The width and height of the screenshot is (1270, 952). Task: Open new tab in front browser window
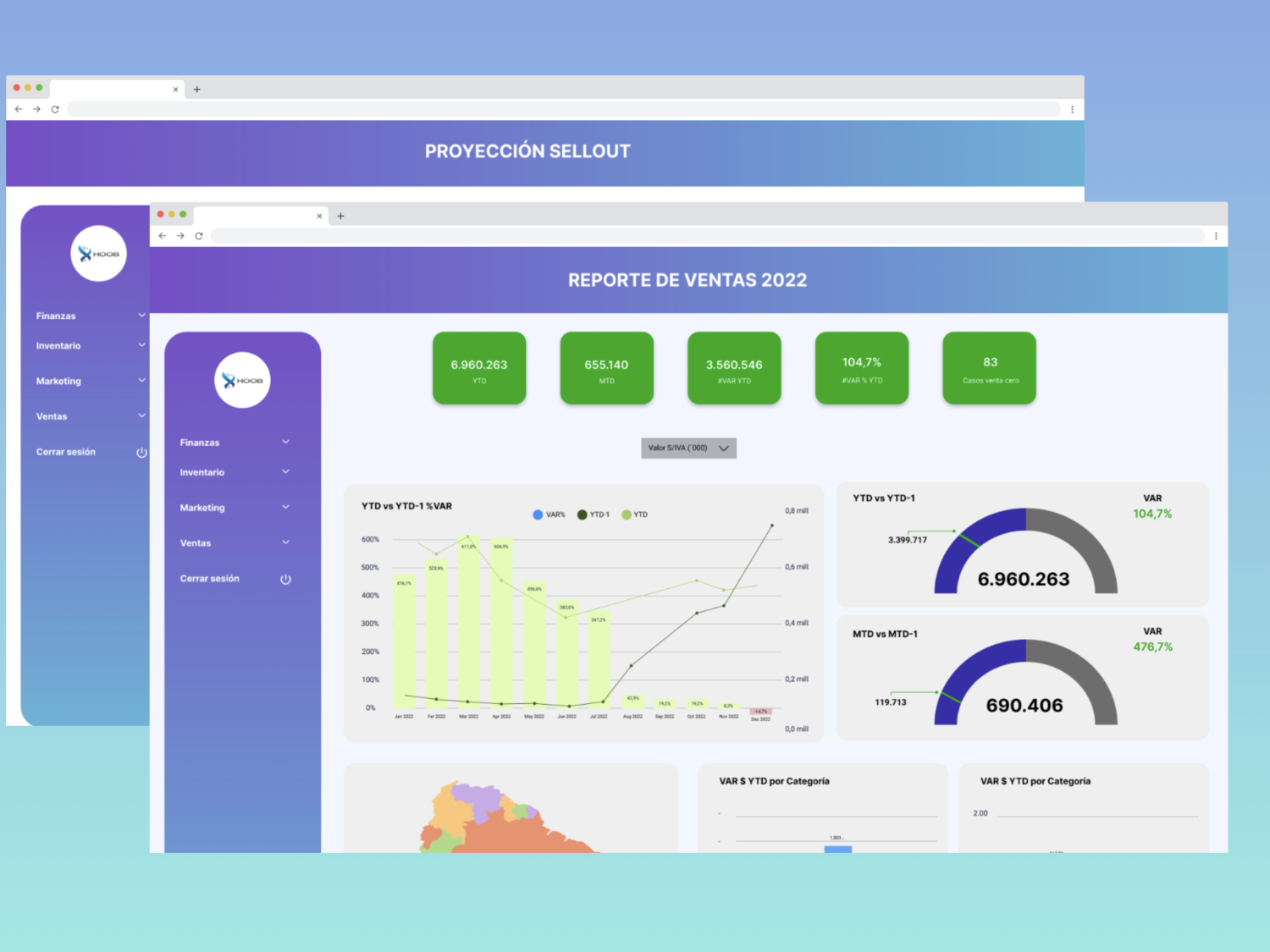click(x=340, y=216)
